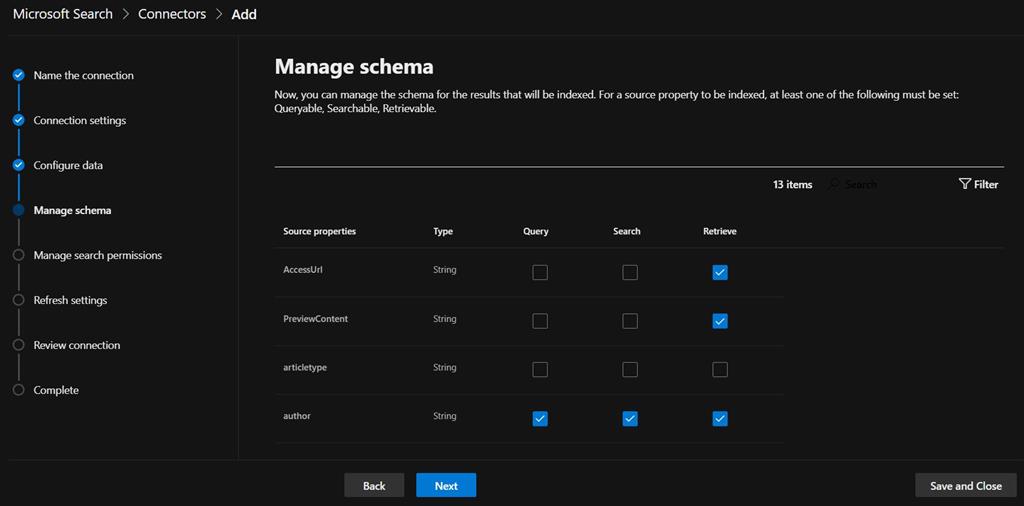Click the Search column header

[627, 231]
